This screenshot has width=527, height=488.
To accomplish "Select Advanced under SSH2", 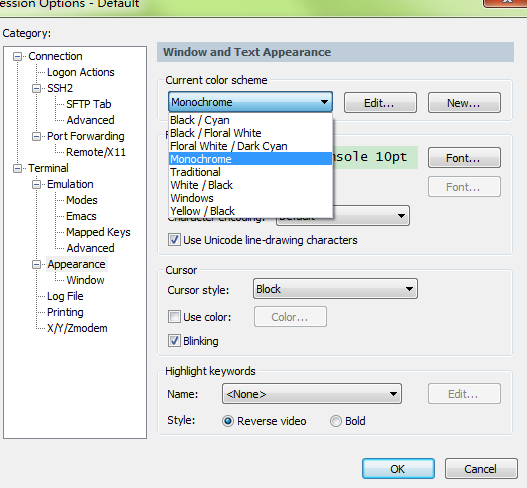I will click(90, 120).
